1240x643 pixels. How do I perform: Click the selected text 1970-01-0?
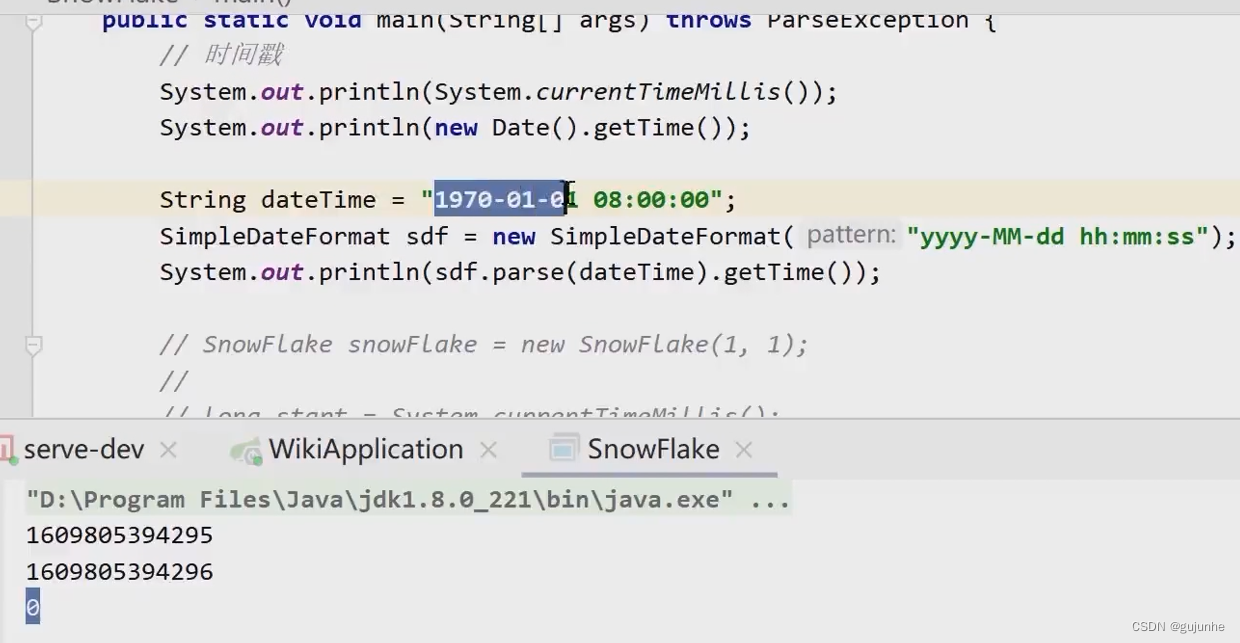click(x=500, y=199)
